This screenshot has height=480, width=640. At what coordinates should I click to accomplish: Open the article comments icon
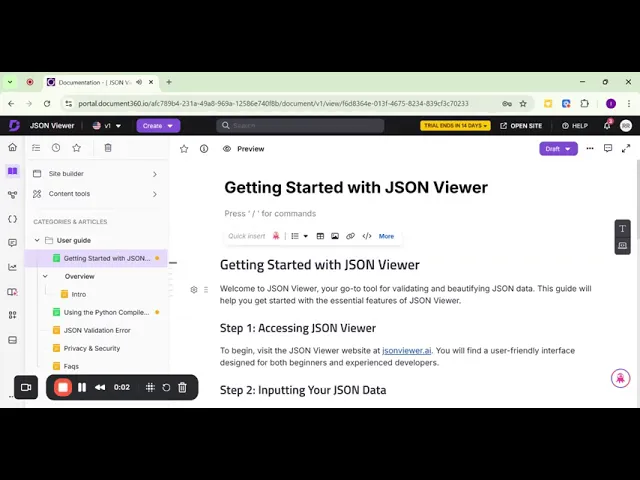point(608,149)
